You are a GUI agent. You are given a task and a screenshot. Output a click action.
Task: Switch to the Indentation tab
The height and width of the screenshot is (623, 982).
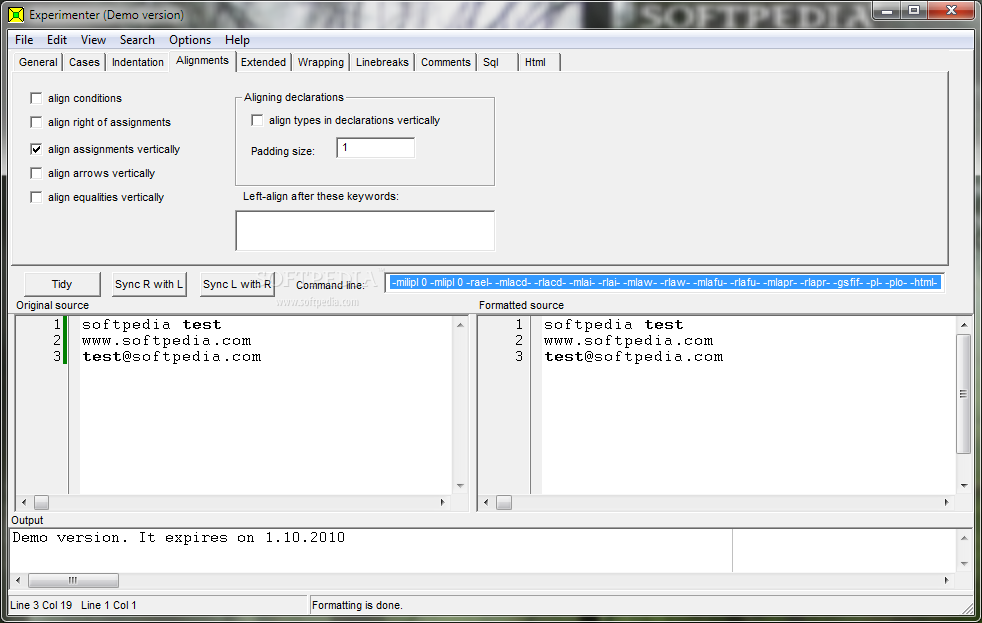coord(137,62)
